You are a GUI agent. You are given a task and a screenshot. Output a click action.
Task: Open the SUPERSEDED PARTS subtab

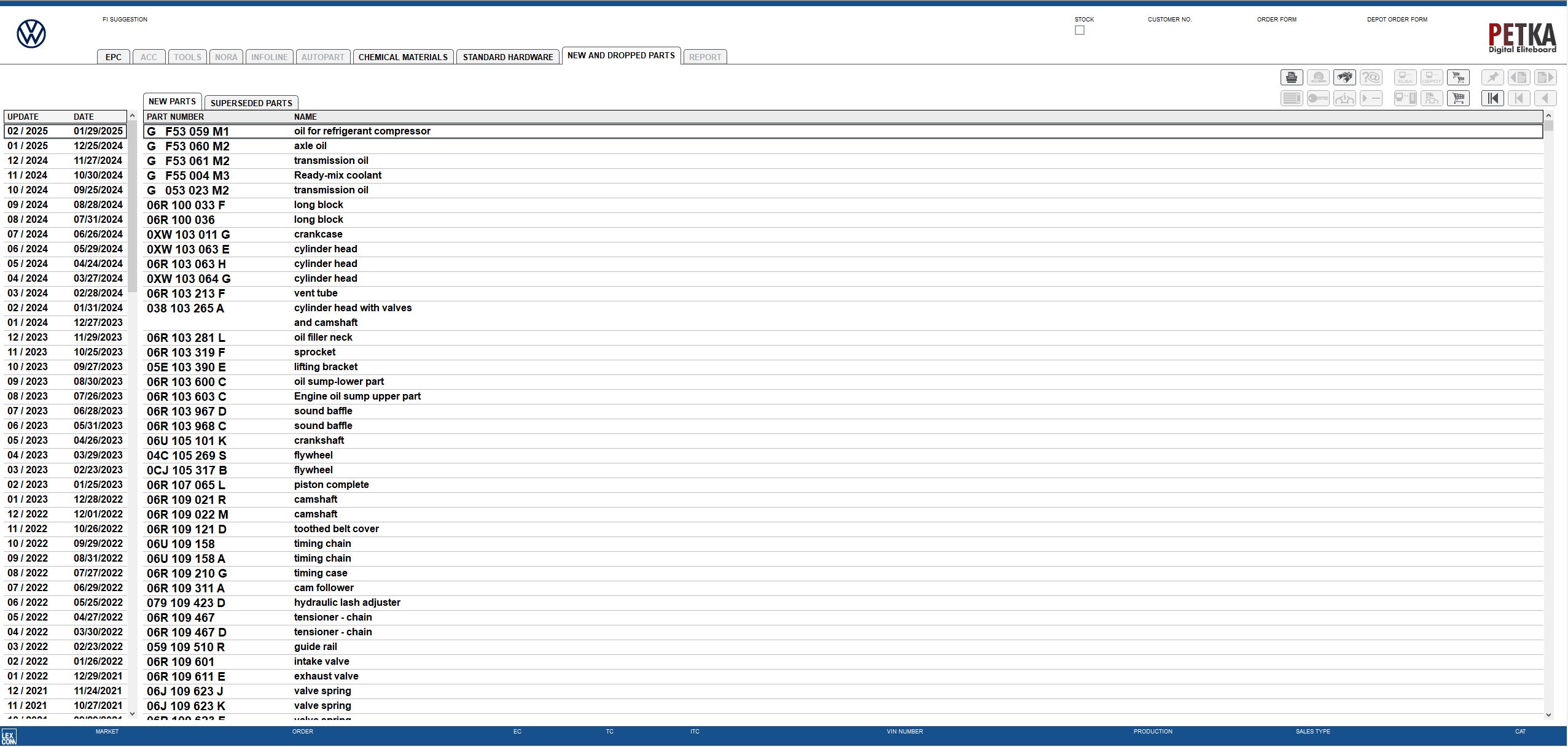click(251, 103)
